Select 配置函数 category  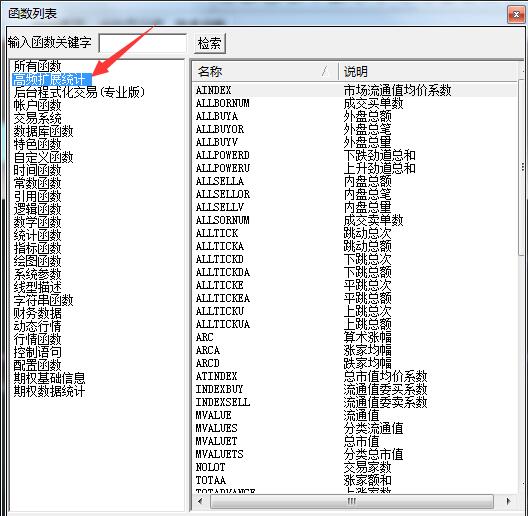click(x=37, y=365)
